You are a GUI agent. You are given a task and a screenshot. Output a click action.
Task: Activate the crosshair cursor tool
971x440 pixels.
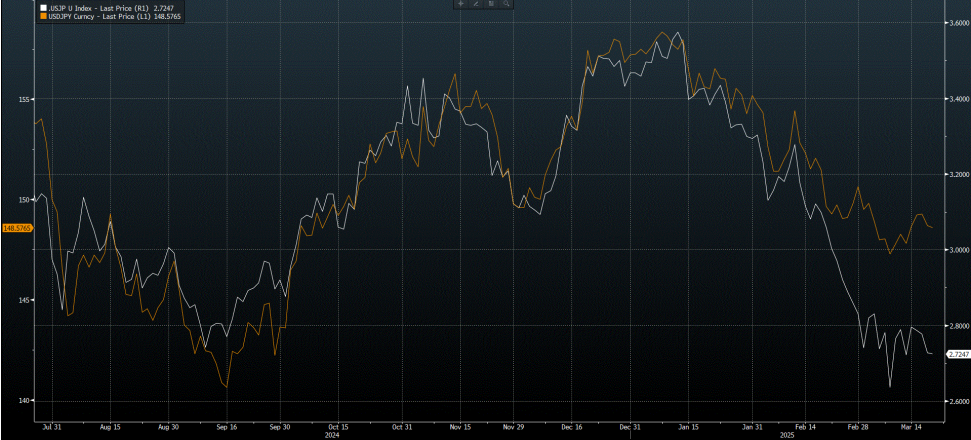(x=460, y=4)
